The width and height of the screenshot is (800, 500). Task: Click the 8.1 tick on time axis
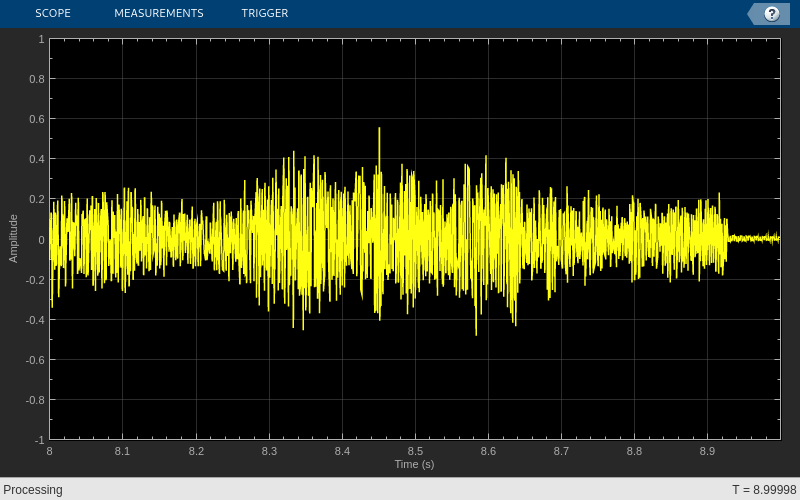coord(122,452)
